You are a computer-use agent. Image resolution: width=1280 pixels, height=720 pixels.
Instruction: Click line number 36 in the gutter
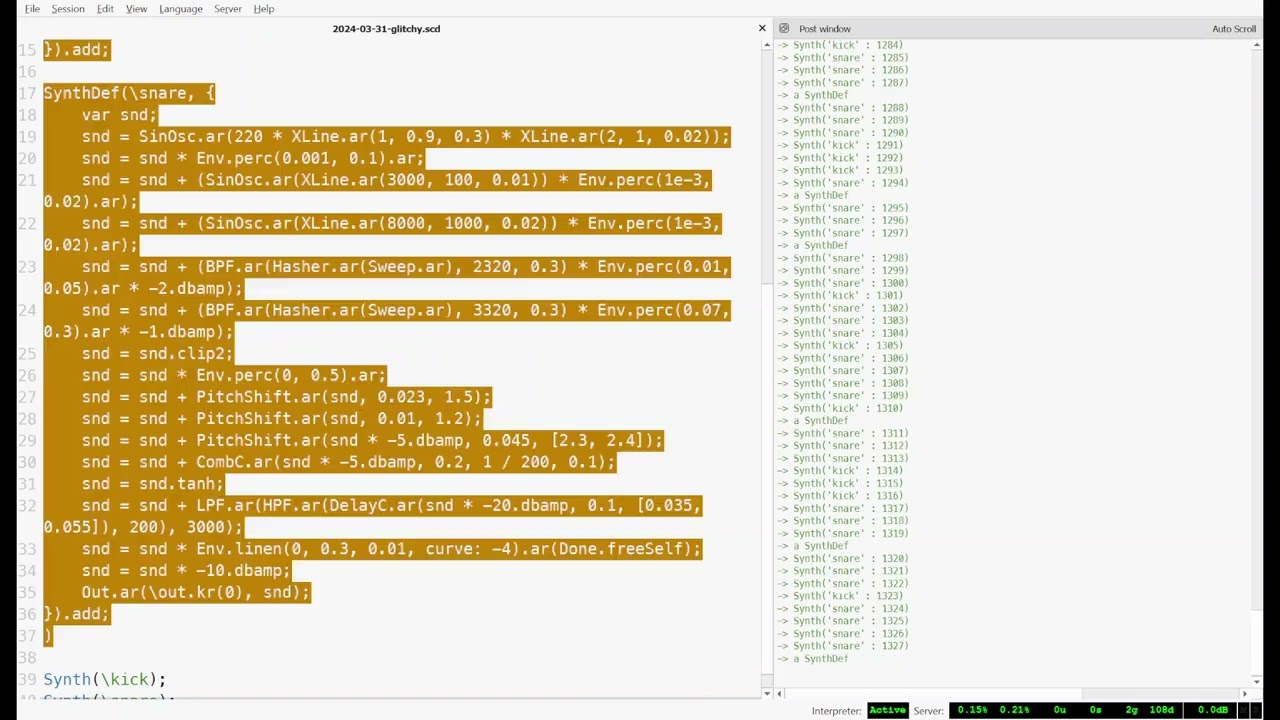26,615
